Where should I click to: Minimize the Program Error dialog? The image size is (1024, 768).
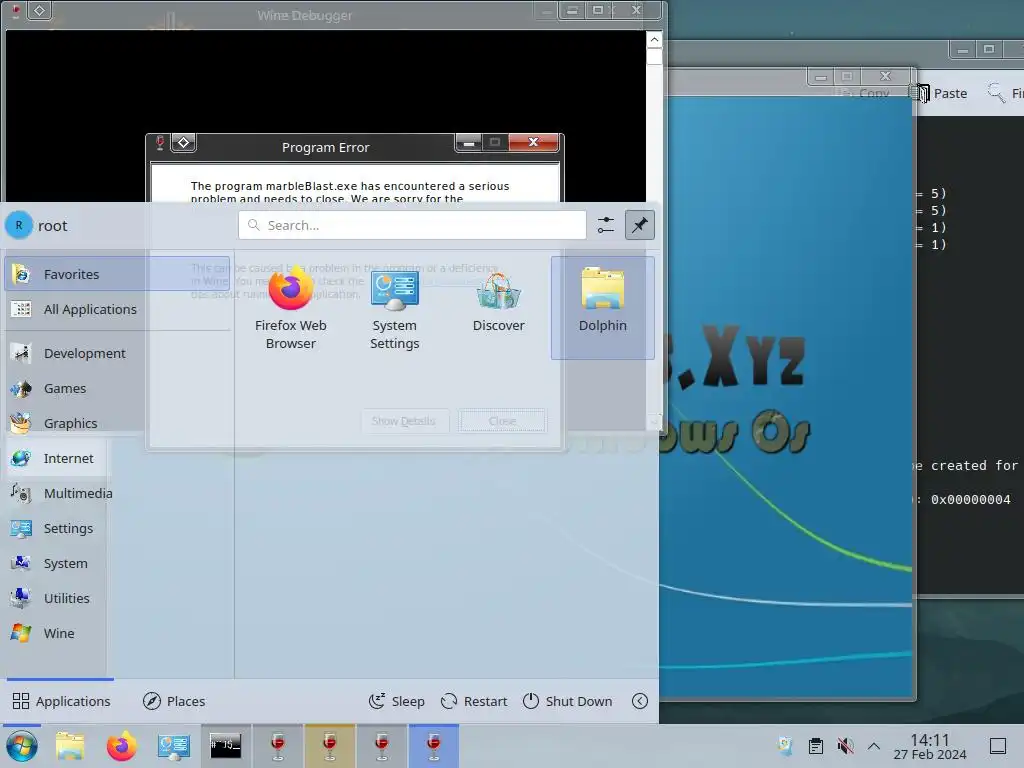(468, 142)
